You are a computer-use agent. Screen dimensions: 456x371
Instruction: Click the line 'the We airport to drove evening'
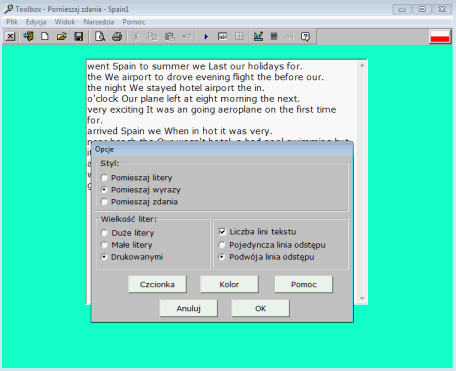click(205, 77)
